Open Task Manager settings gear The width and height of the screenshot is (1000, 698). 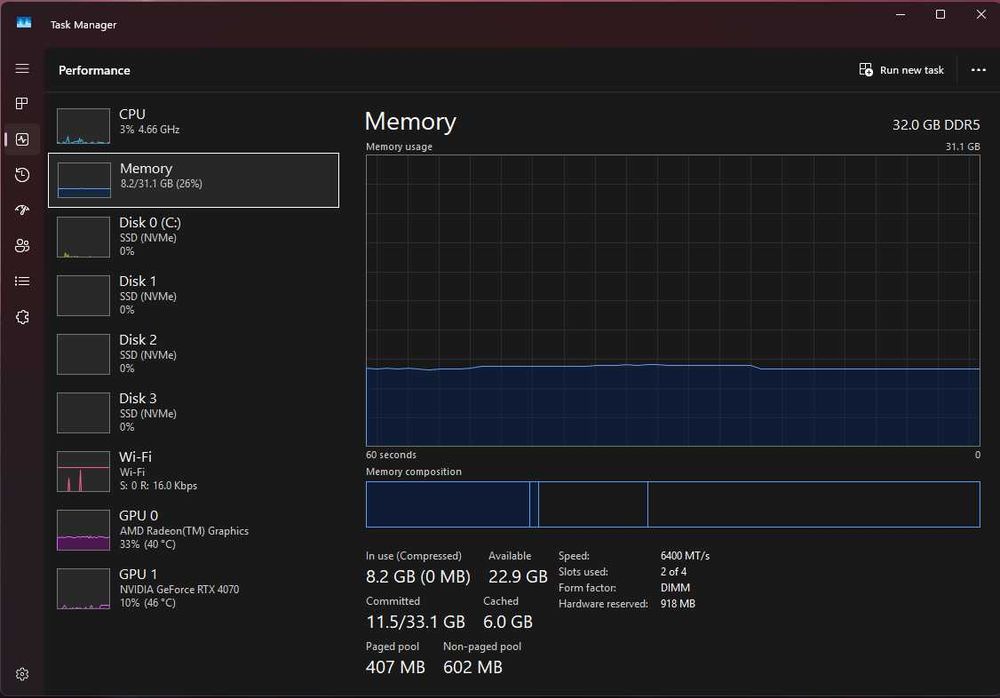pyautogui.click(x=22, y=674)
